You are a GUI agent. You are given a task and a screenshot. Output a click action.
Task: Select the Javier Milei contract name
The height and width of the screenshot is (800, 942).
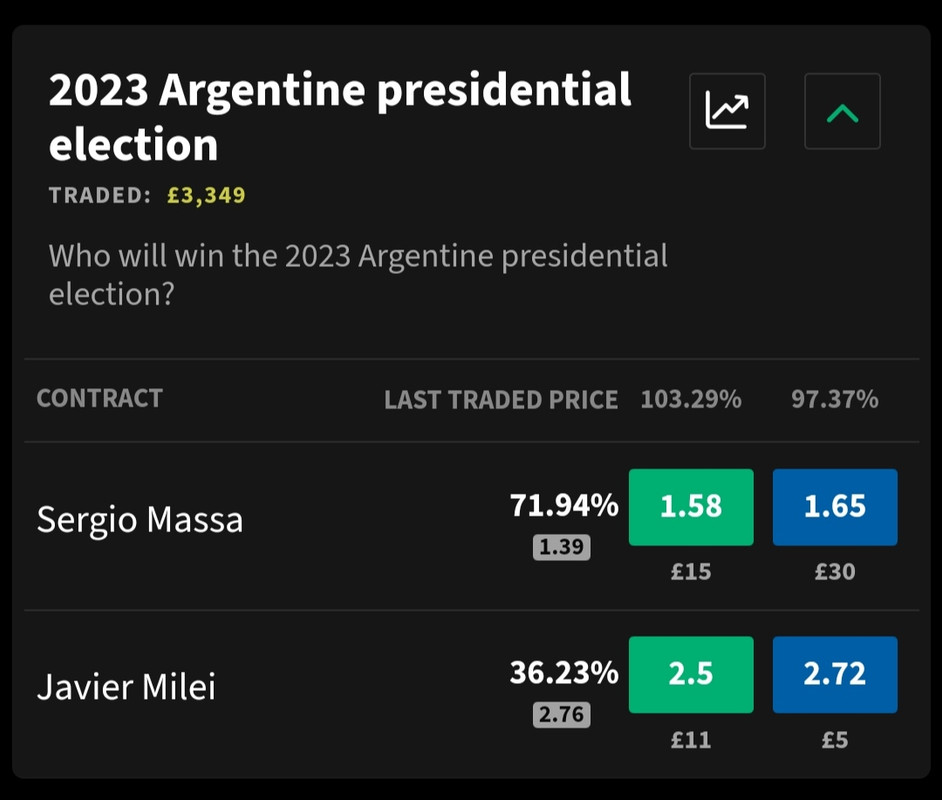126,686
